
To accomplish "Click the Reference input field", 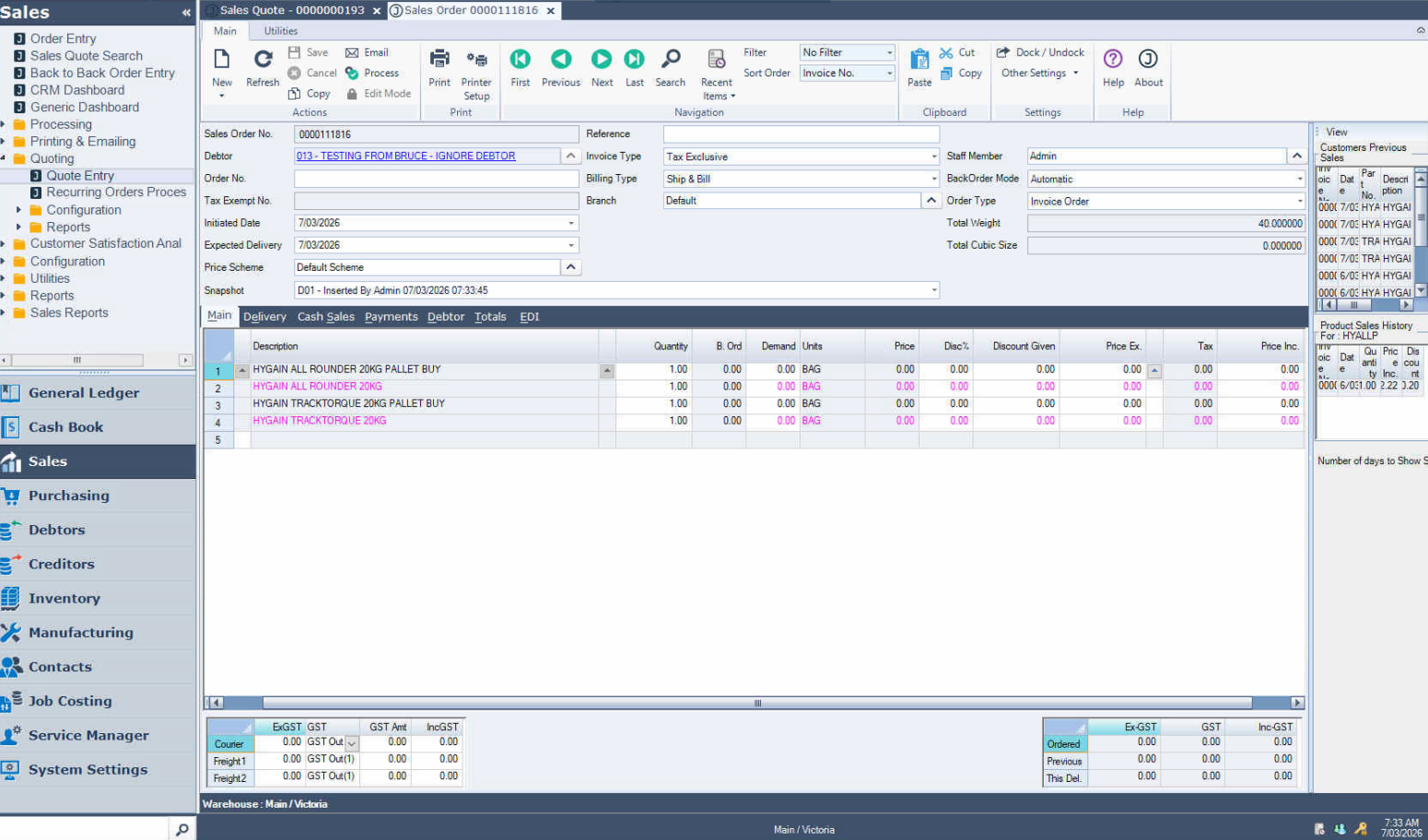I will [801, 134].
